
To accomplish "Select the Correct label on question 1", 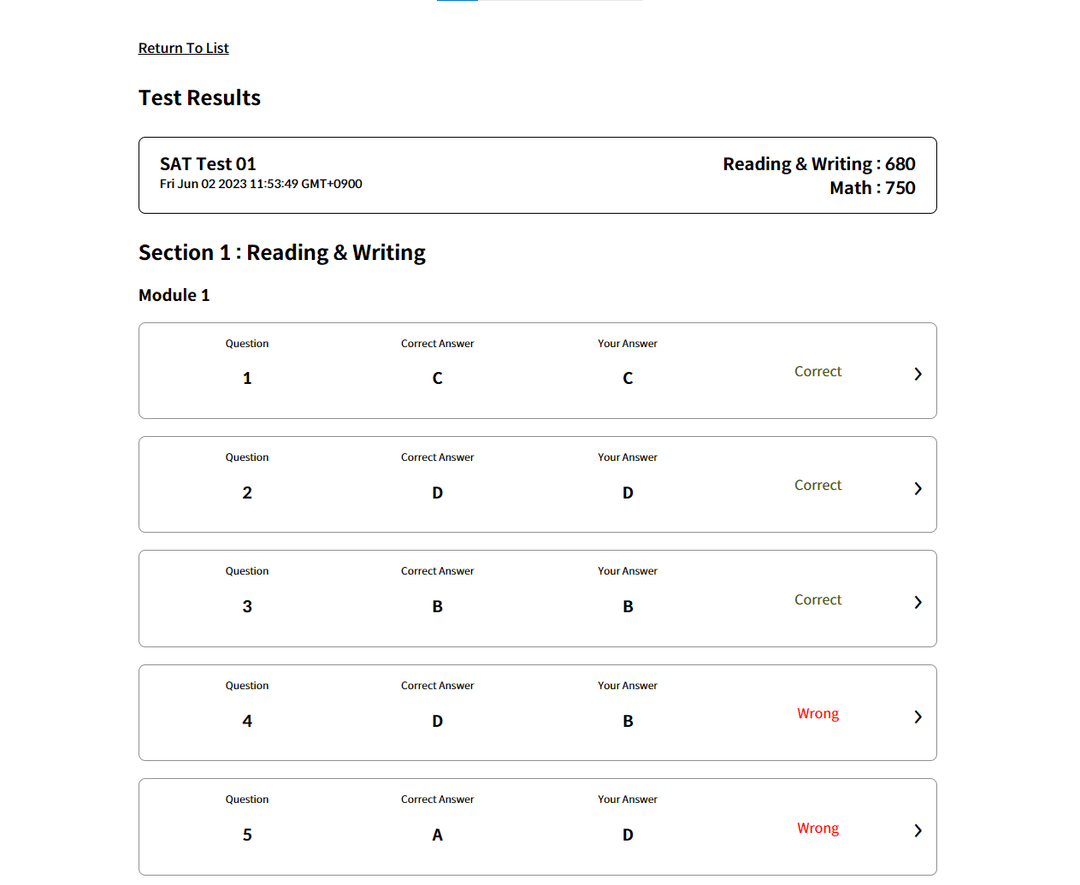I will coord(817,371).
